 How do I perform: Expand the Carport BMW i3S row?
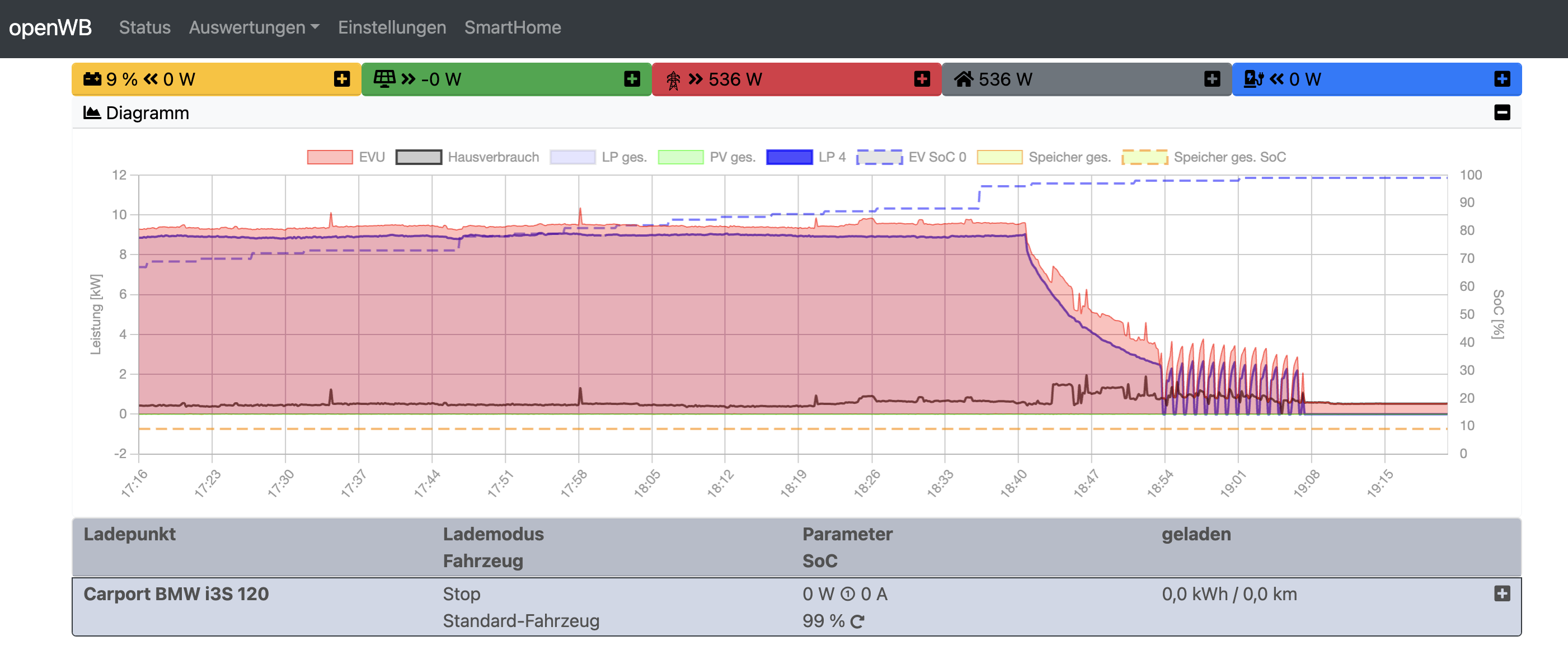pos(1501,593)
